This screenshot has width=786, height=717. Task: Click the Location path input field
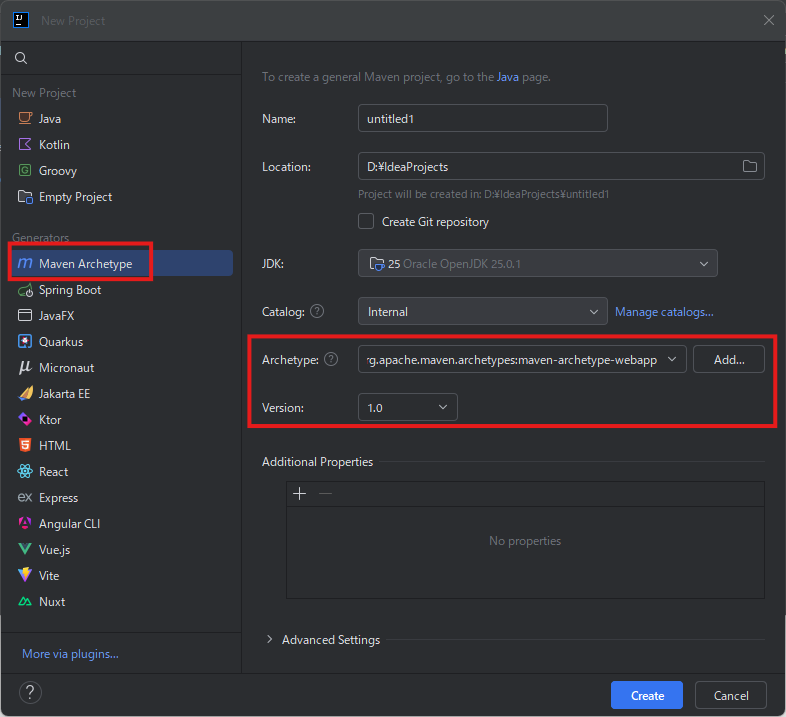tap(549, 166)
